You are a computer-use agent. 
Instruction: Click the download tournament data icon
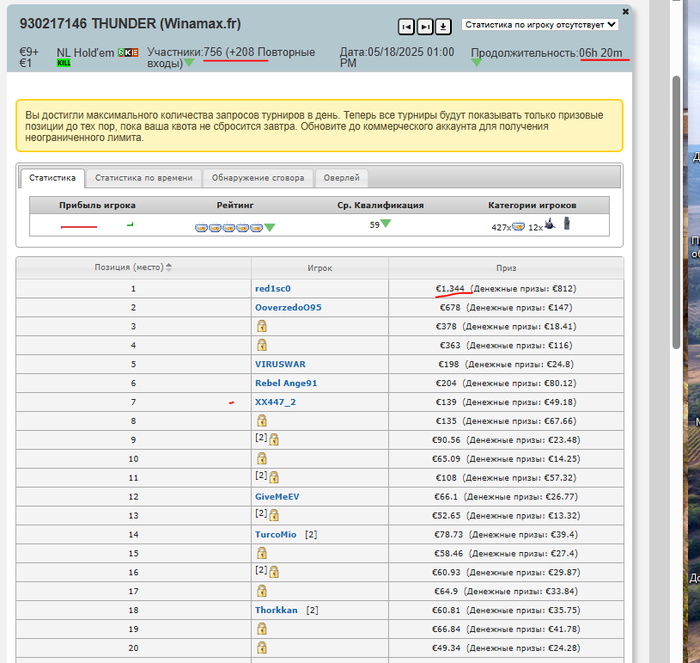[x=443, y=27]
